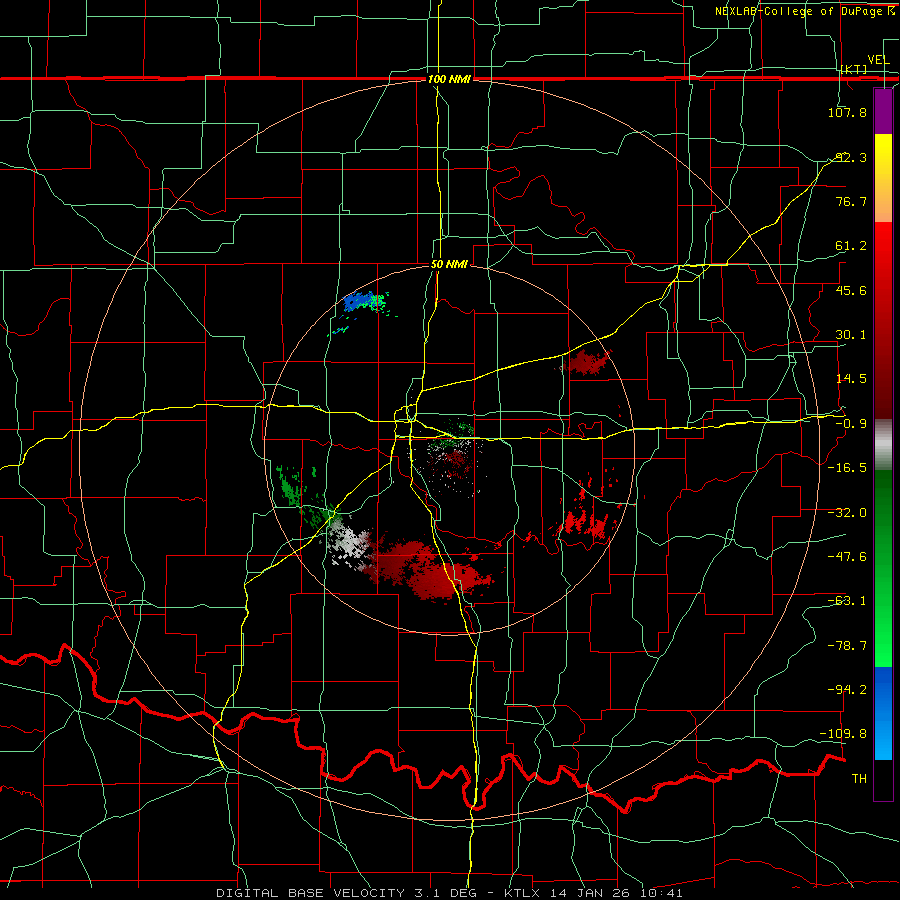Screen dimensions: 900x900
Task: Click the 100 NMI range ring label
Action: click(449, 79)
